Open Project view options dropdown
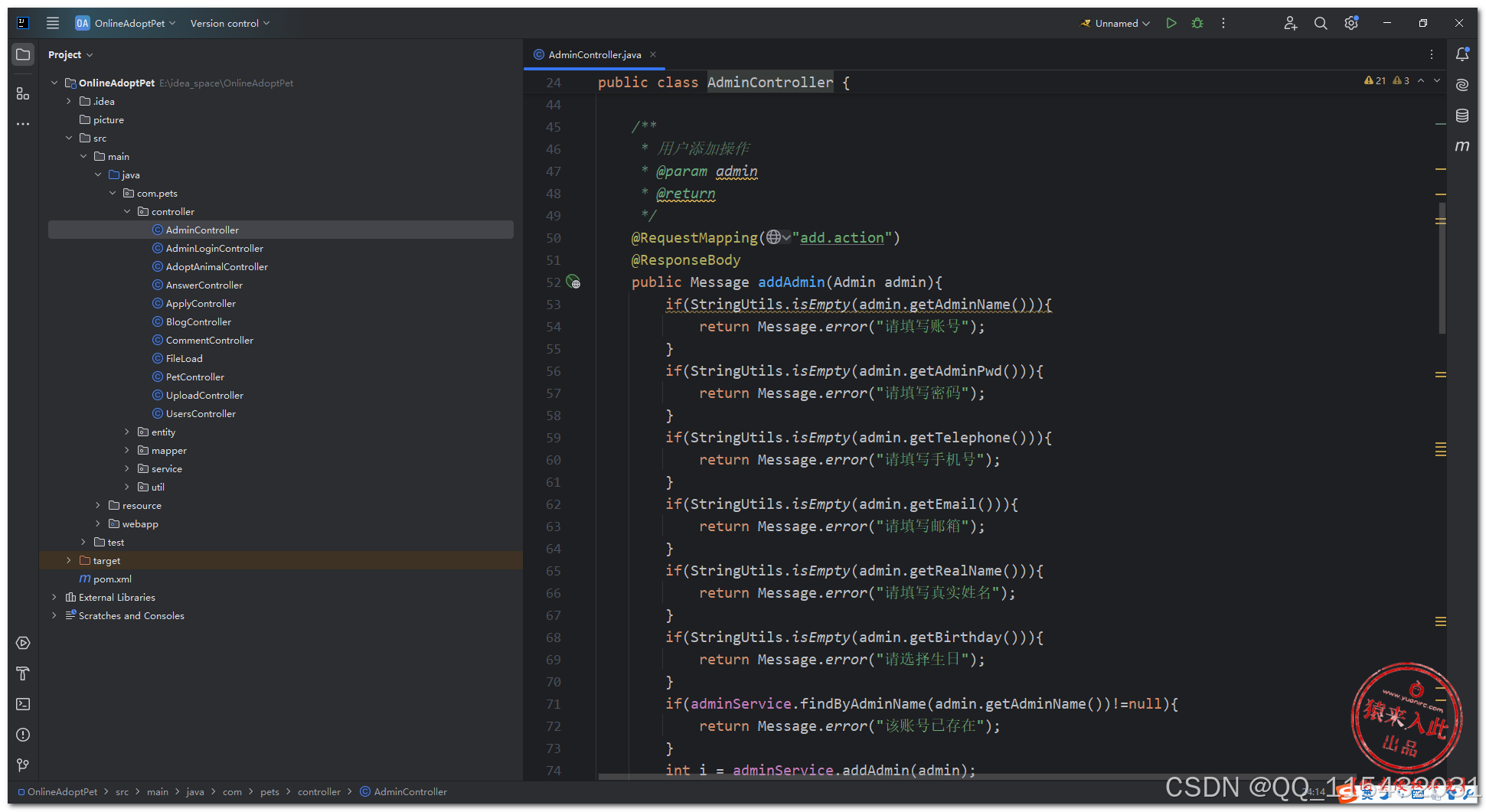 point(70,54)
